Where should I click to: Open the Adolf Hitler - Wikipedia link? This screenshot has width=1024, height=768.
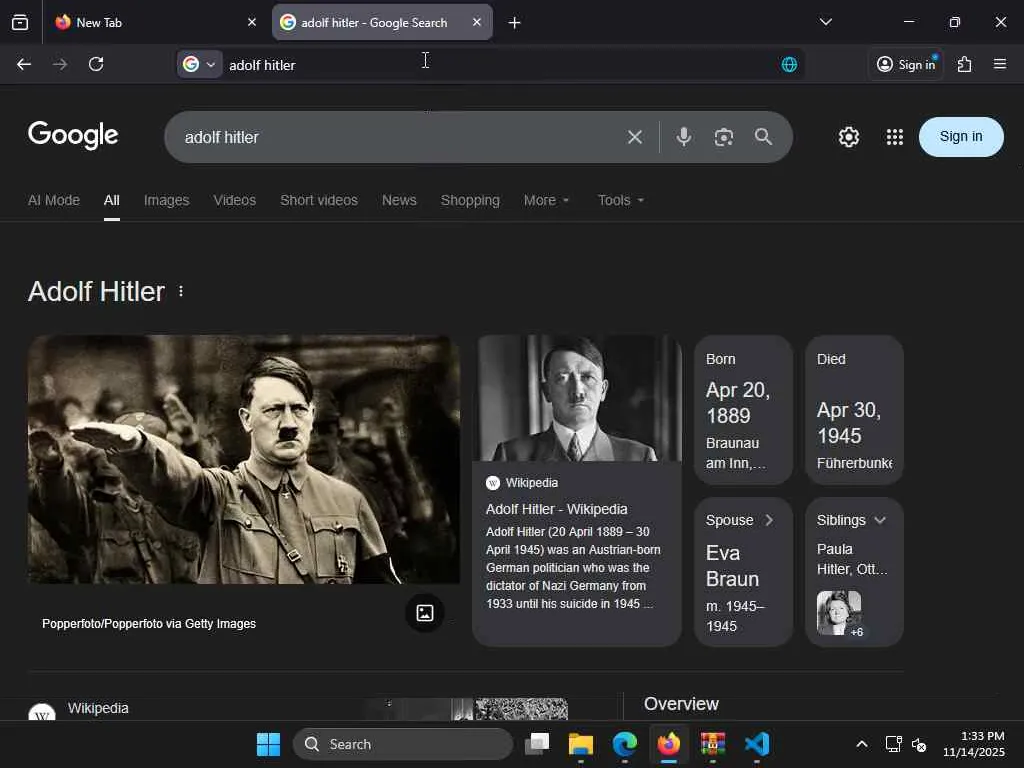coord(556,509)
